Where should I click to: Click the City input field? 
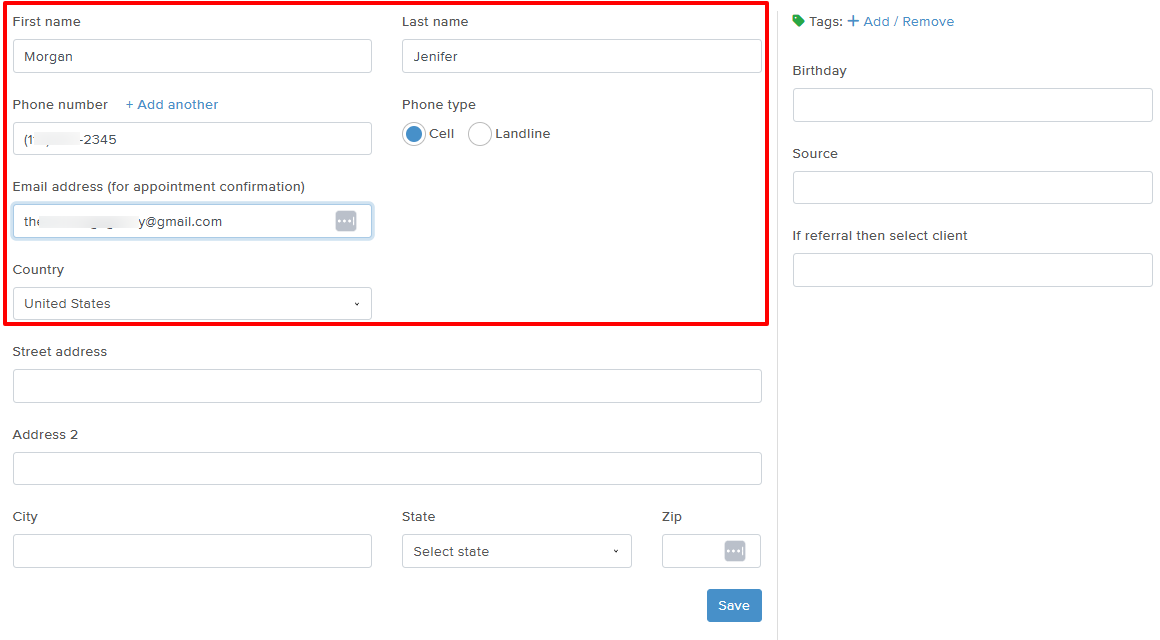192,551
